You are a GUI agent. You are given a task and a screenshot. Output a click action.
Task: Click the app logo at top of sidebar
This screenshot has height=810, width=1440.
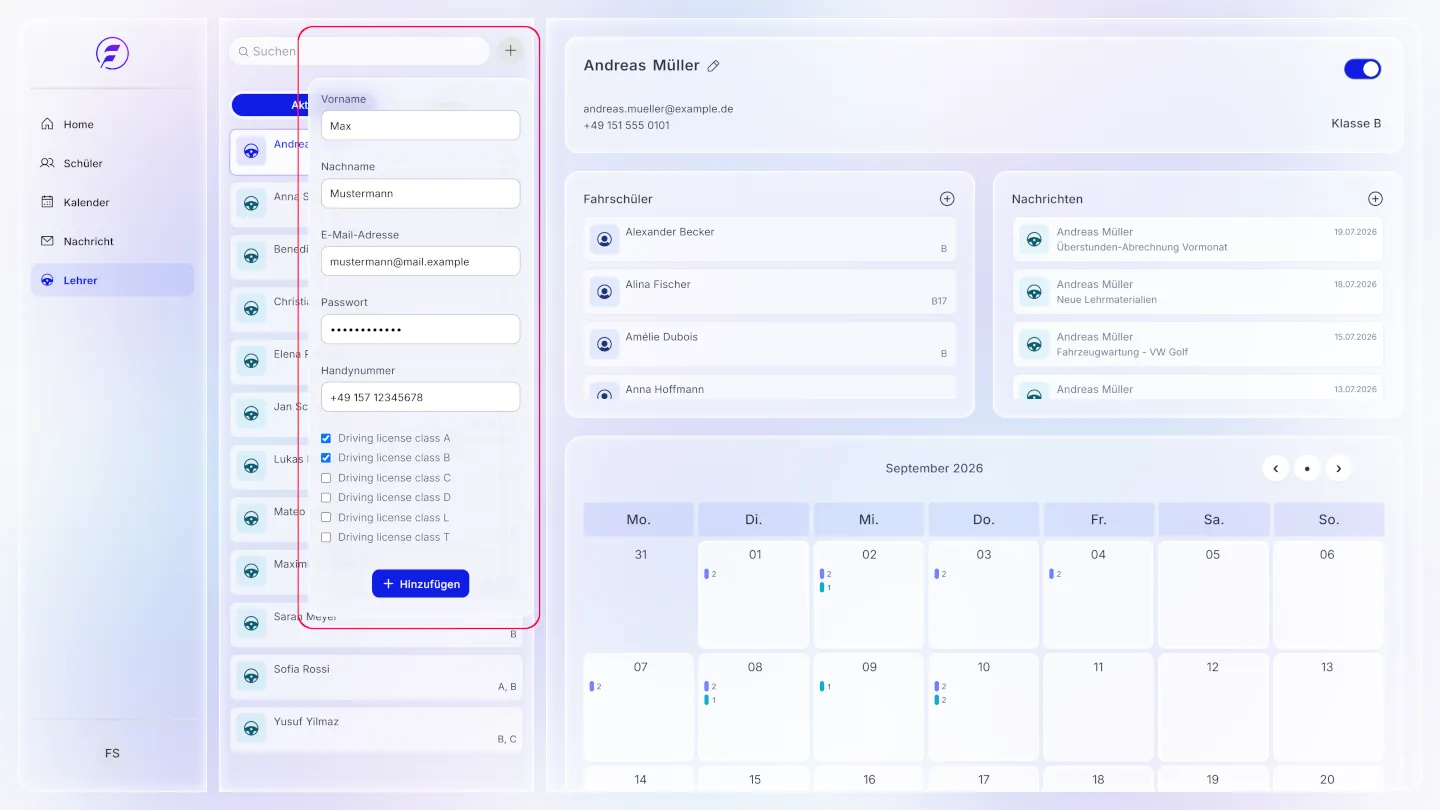click(112, 52)
